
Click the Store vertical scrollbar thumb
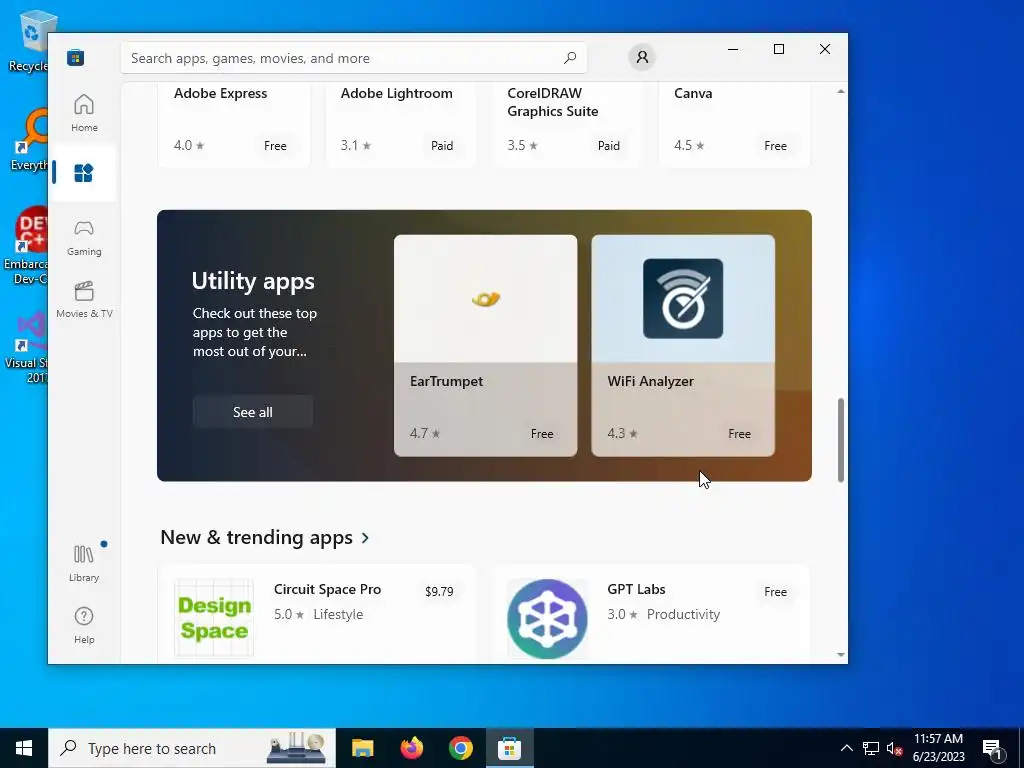pyautogui.click(x=840, y=440)
